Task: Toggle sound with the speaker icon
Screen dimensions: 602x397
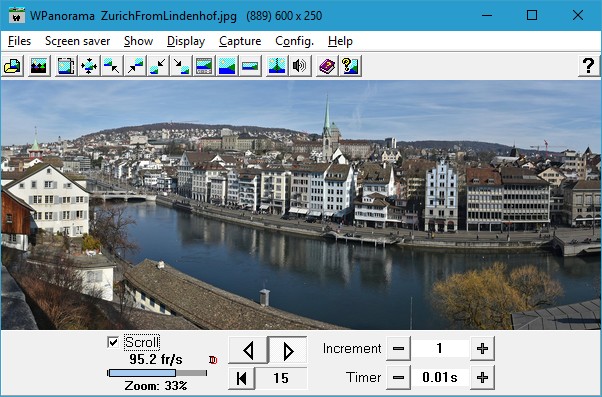Action: pyautogui.click(x=300, y=66)
